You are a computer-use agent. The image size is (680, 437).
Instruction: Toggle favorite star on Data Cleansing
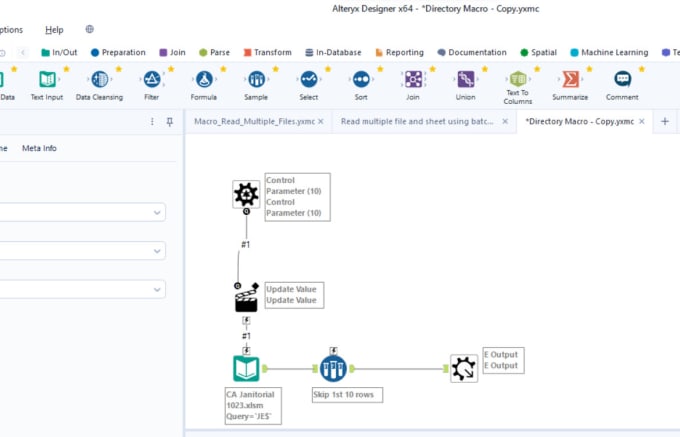[x=119, y=69]
